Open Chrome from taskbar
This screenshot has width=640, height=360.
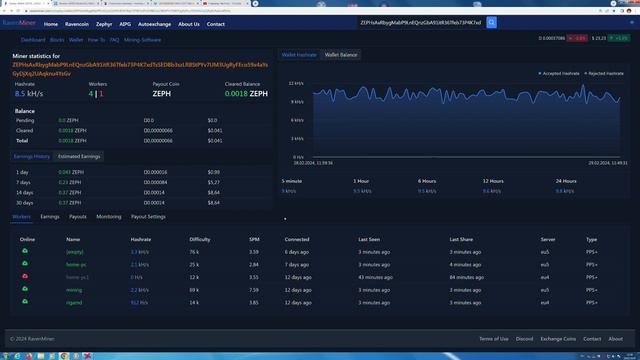click(x=64, y=356)
